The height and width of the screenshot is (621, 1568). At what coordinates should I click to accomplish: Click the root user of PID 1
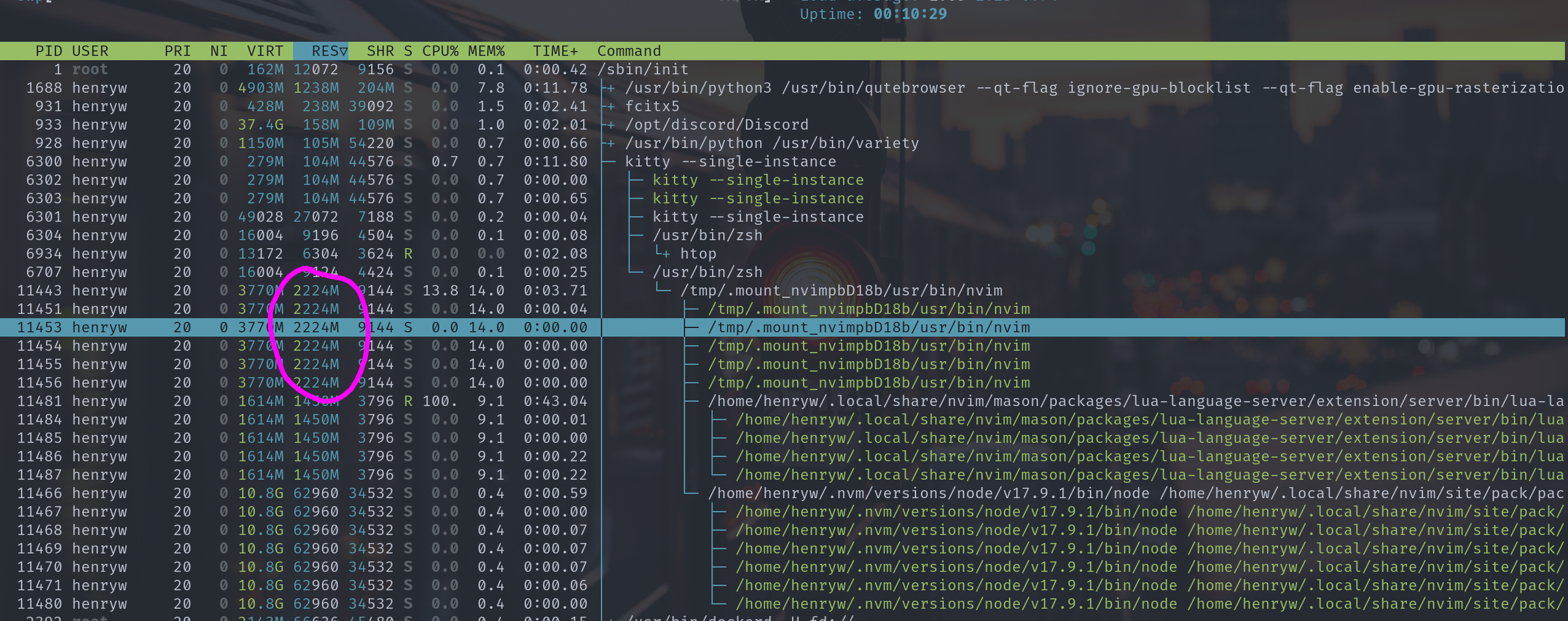[x=90, y=69]
